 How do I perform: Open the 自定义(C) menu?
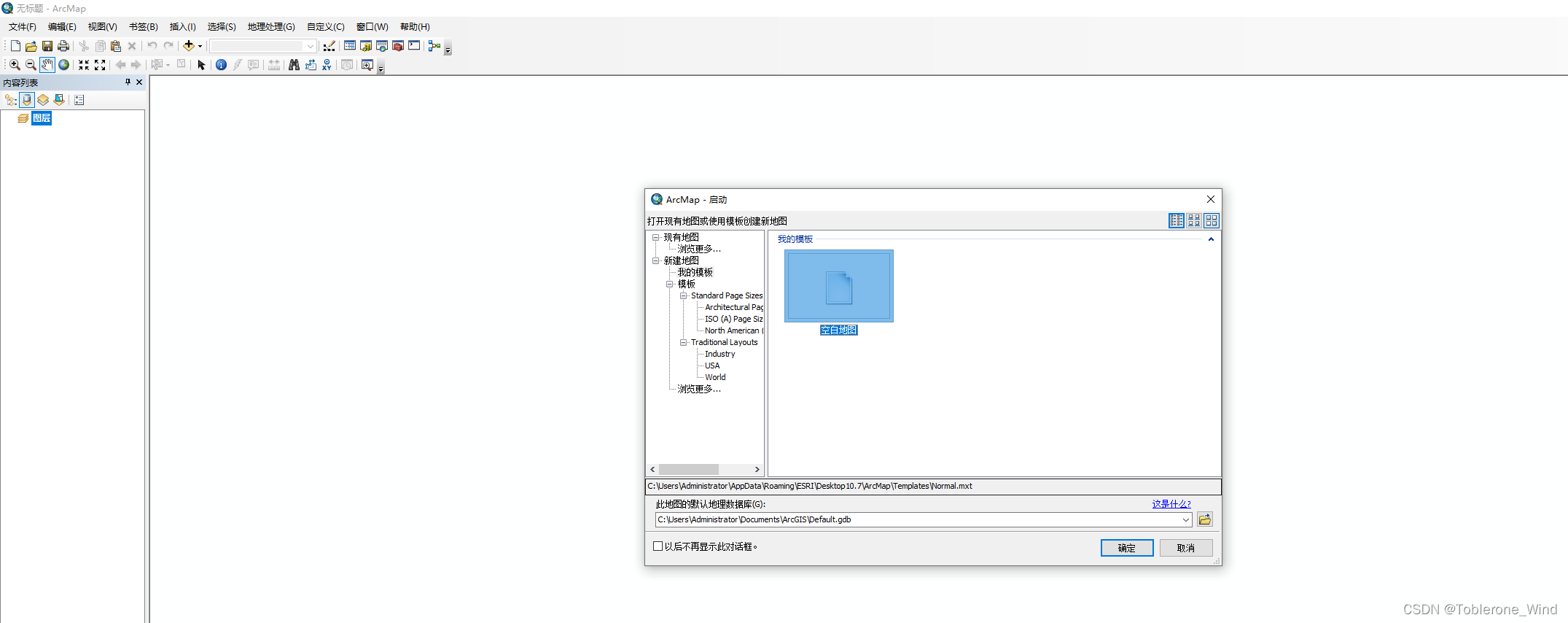(x=326, y=27)
